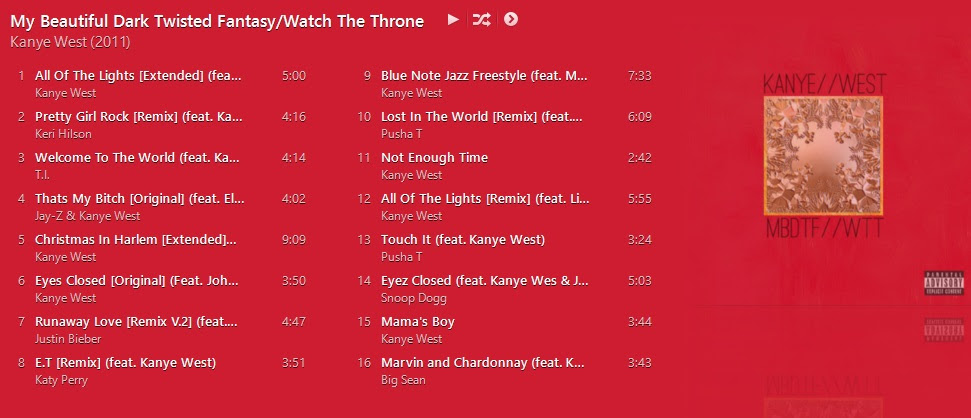Play the album with the play icon
Image resolution: width=971 pixels, height=418 pixels.
[453, 20]
